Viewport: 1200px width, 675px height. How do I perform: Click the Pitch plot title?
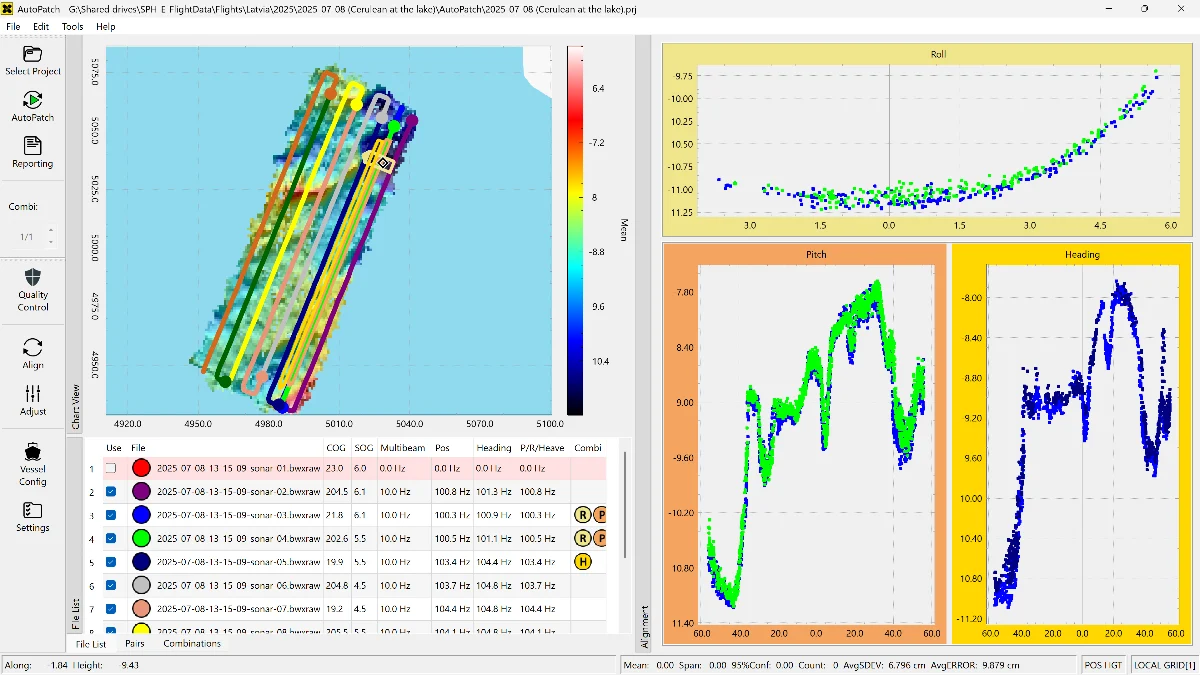tap(817, 255)
